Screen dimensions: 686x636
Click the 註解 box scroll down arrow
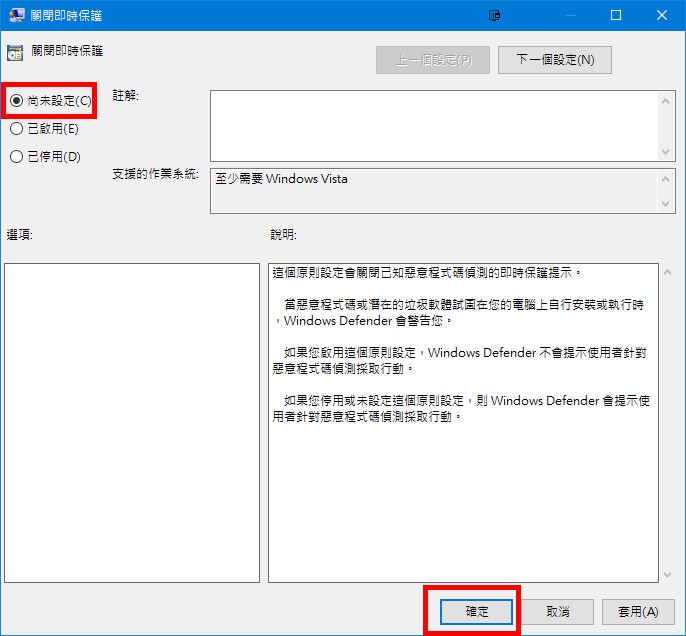point(665,152)
